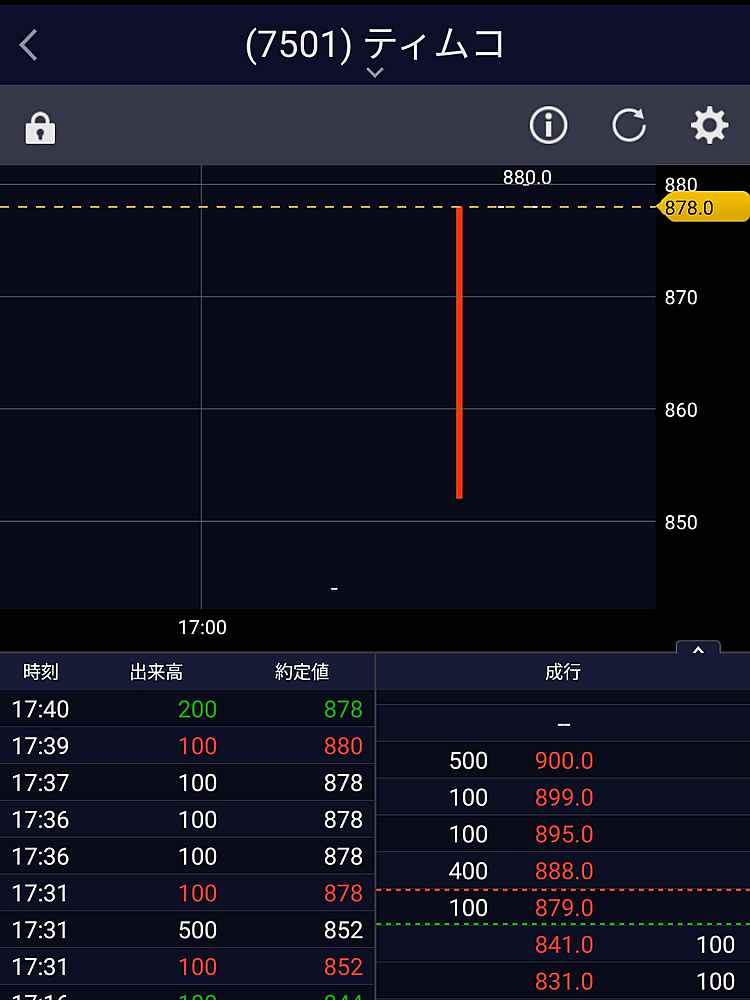Select the 成行 column header
Viewport: 750px width, 1000px height.
tap(563, 672)
